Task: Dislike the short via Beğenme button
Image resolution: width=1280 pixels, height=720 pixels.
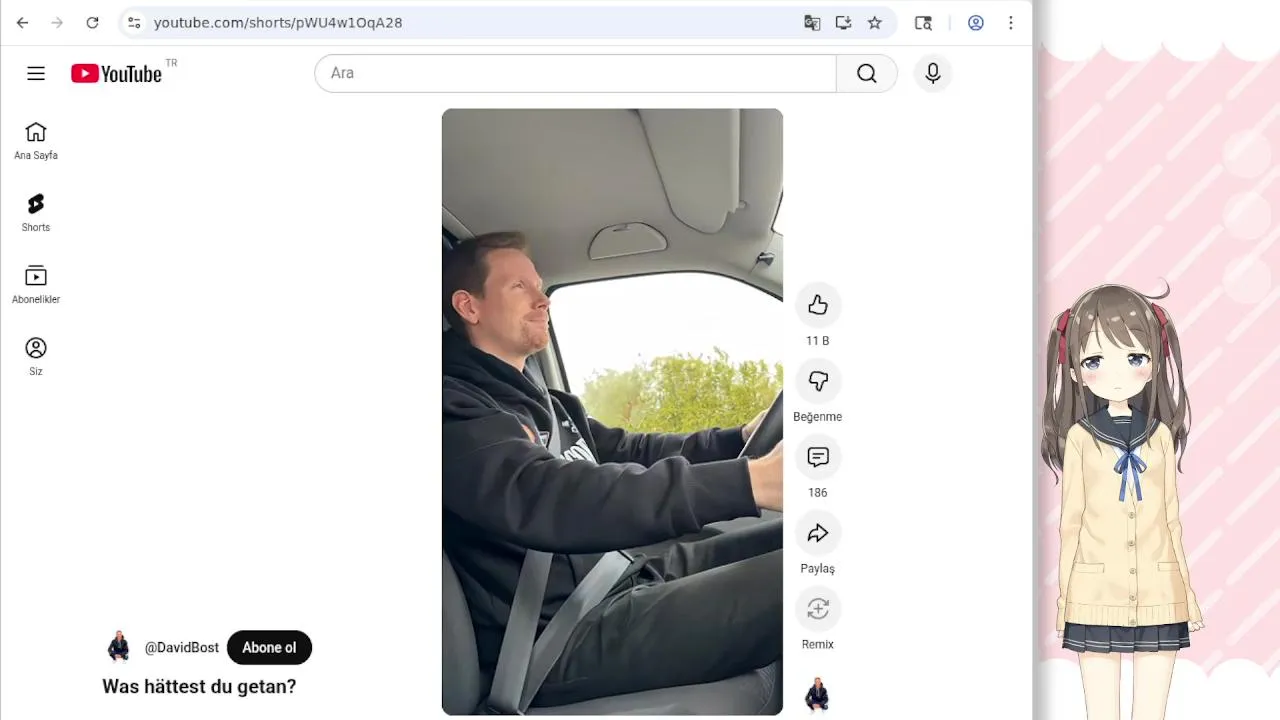Action: 817,381
